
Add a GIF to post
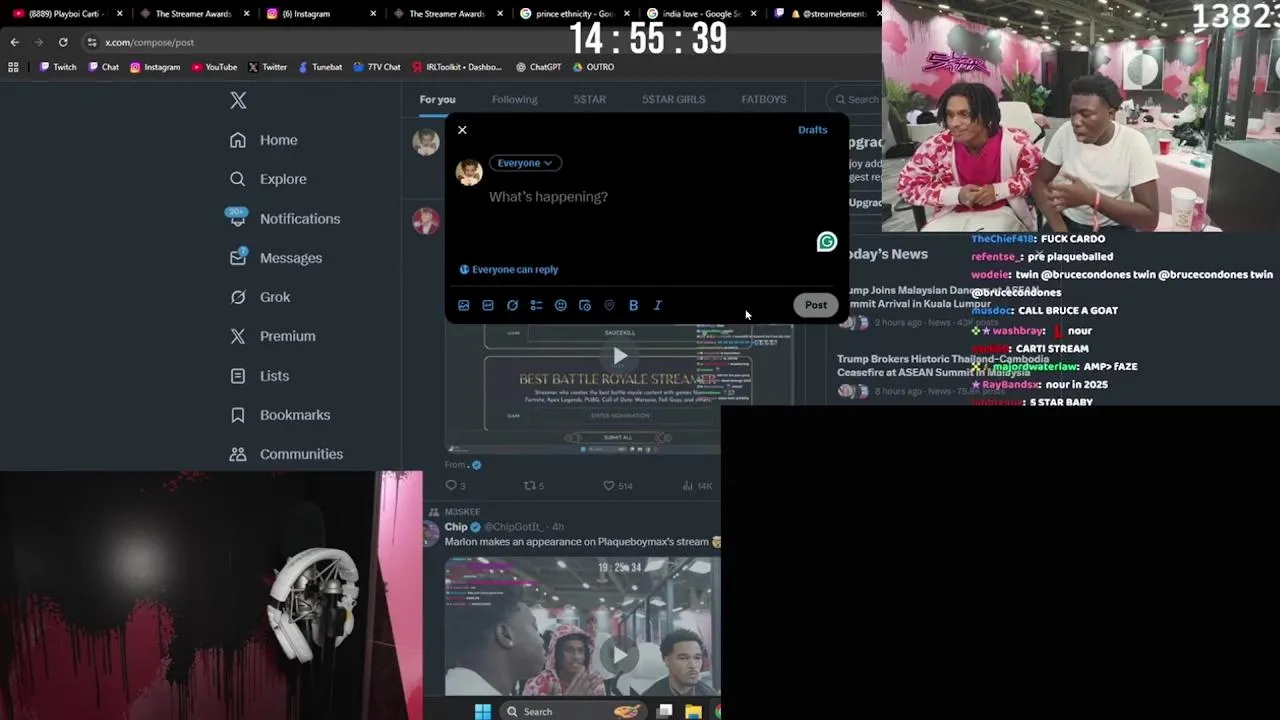tap(488, 306)
